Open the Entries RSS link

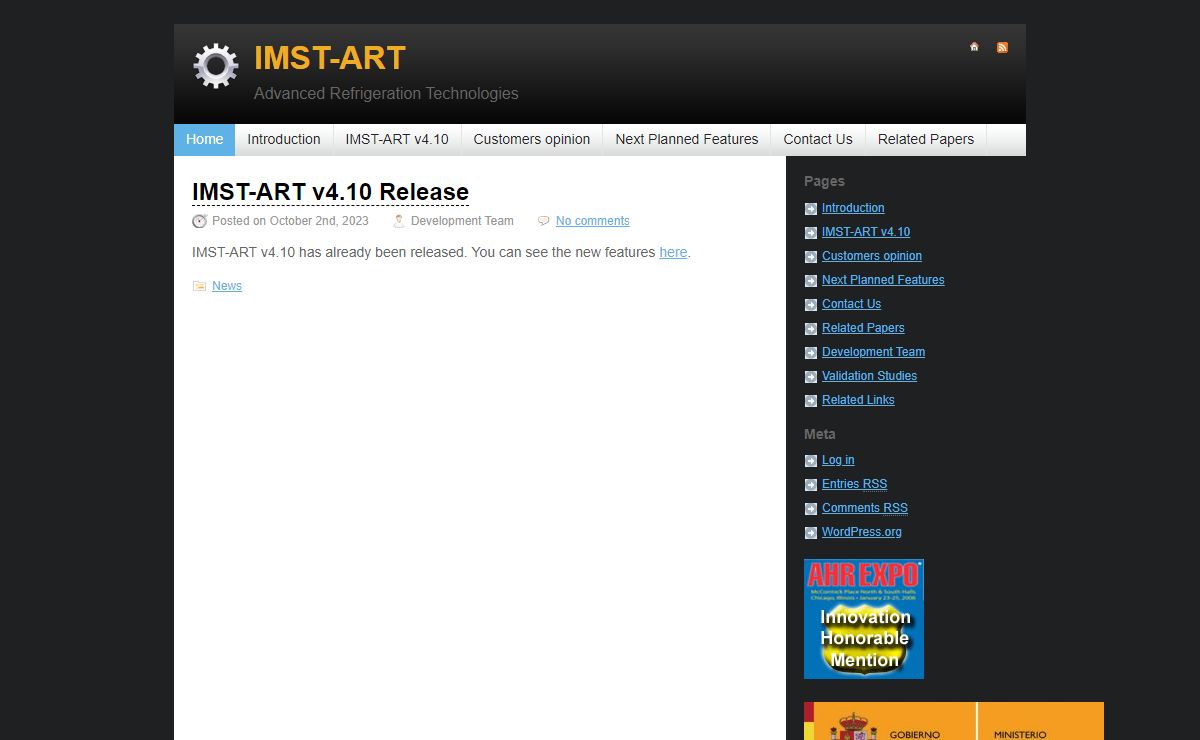(854, 484)
